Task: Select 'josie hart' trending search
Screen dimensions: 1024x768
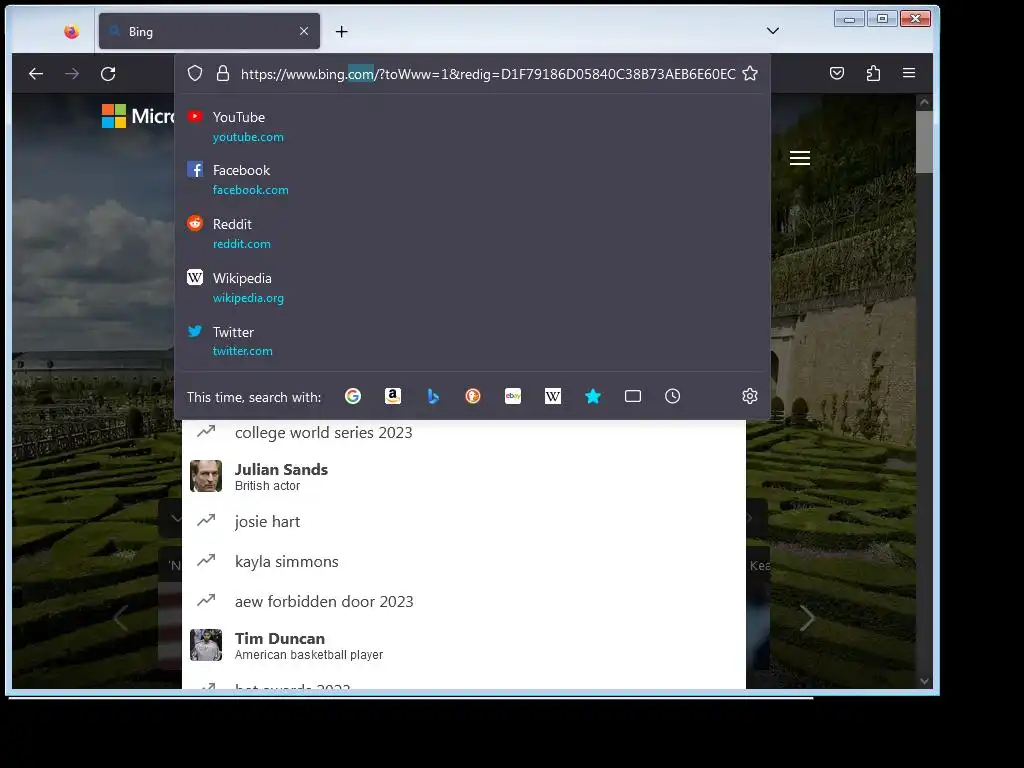Action: click(x=464, y=522)
